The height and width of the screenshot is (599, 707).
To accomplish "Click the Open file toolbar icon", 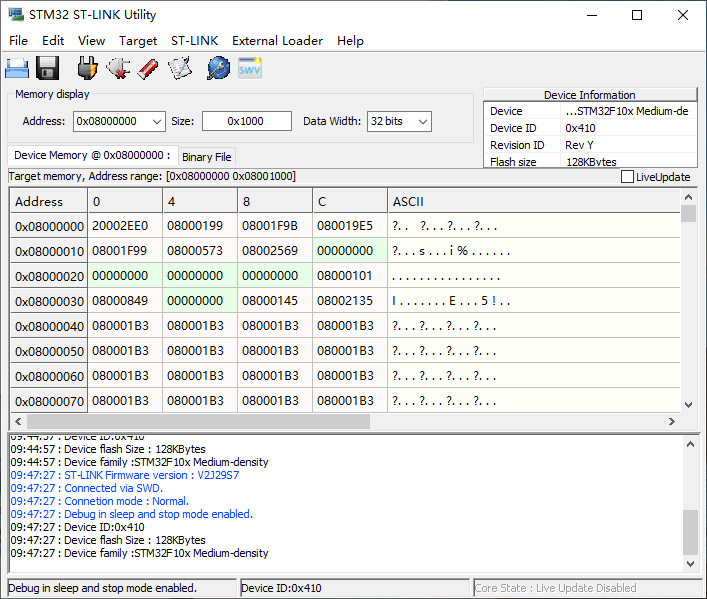I will point(17,69).
